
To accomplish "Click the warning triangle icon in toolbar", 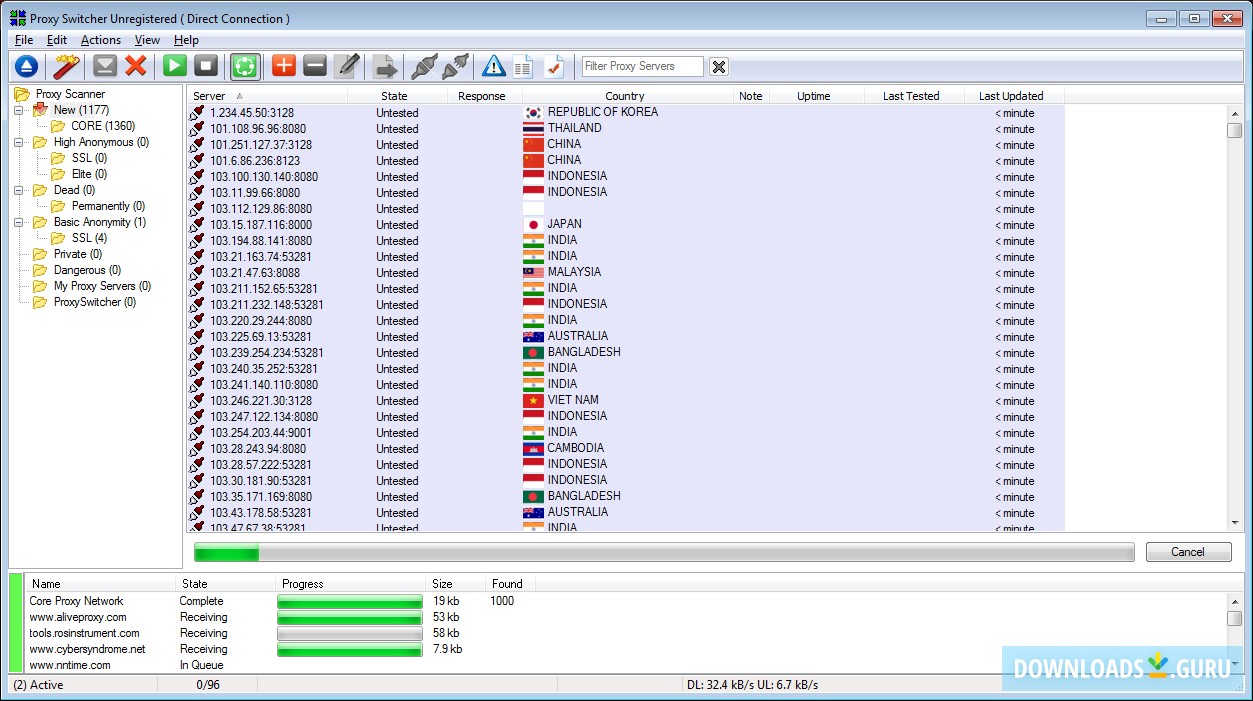I will 493,66.
